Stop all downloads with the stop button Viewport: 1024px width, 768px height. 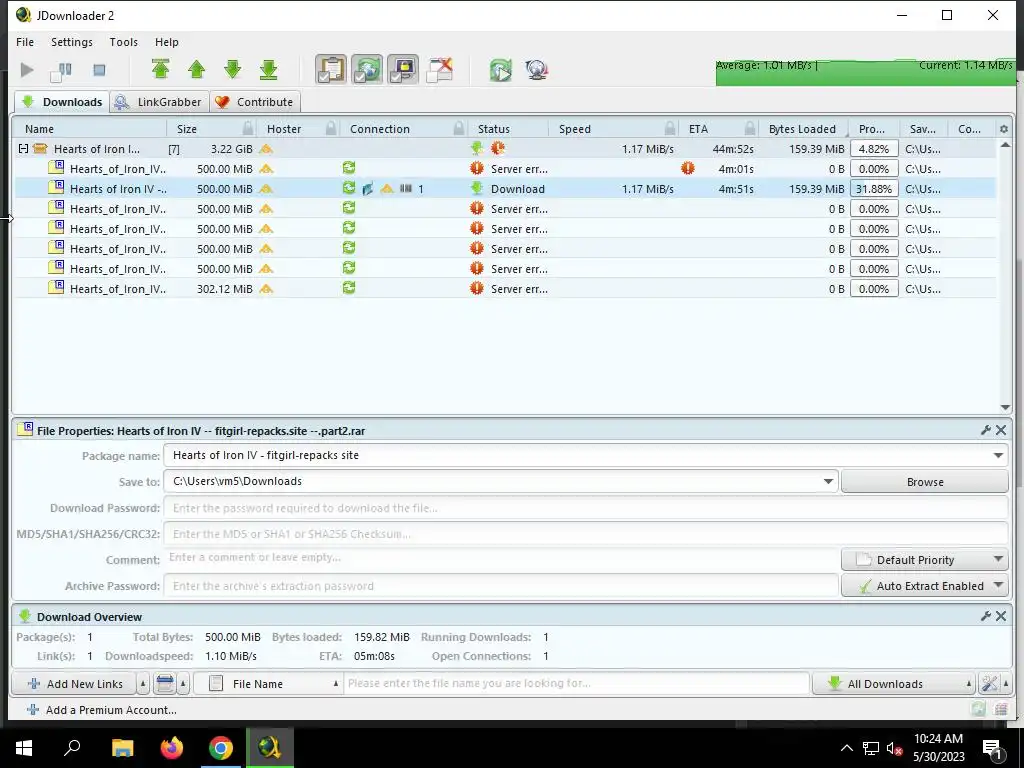[99, 70]
